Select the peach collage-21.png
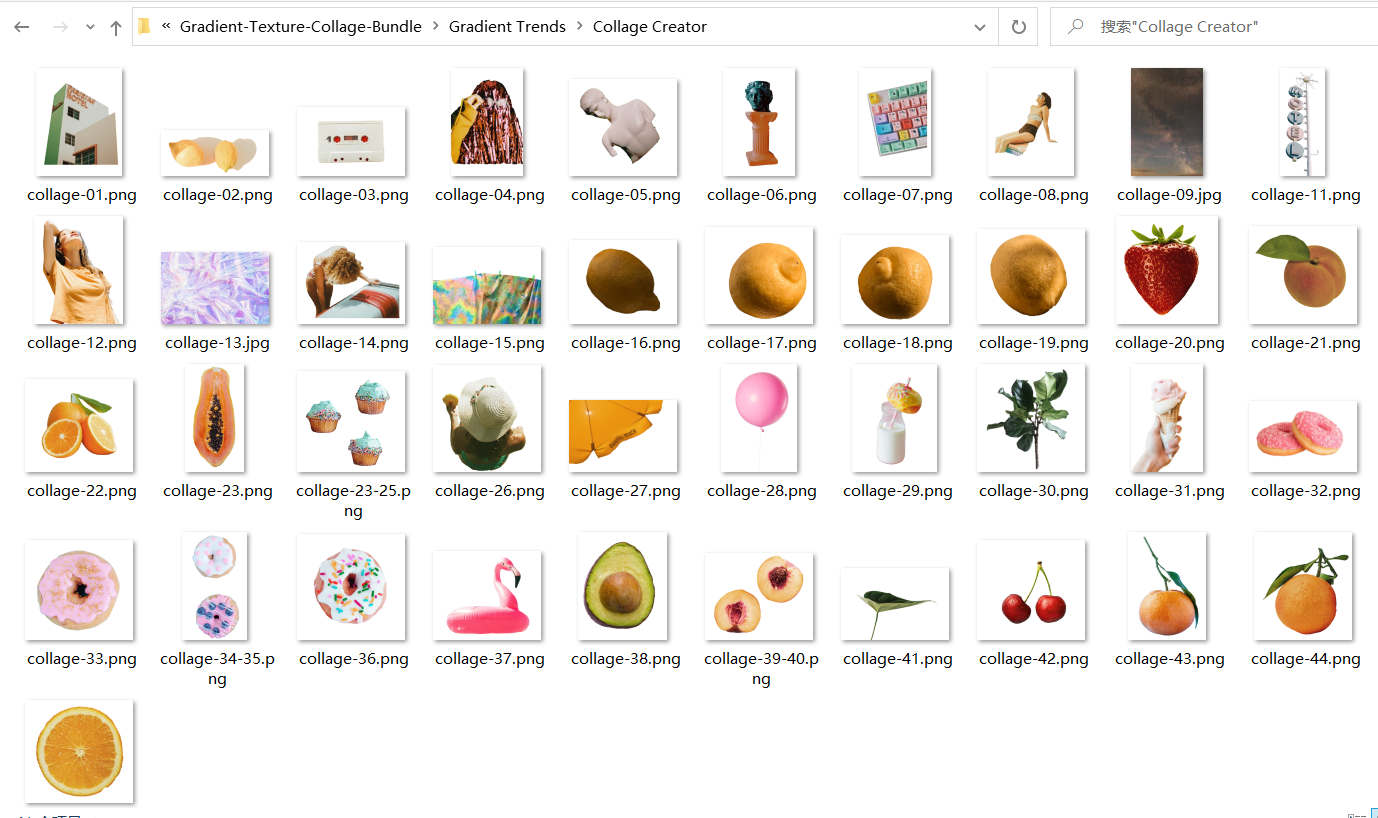The height and width of the screenshot is (818, 1378). point(1303,275)
